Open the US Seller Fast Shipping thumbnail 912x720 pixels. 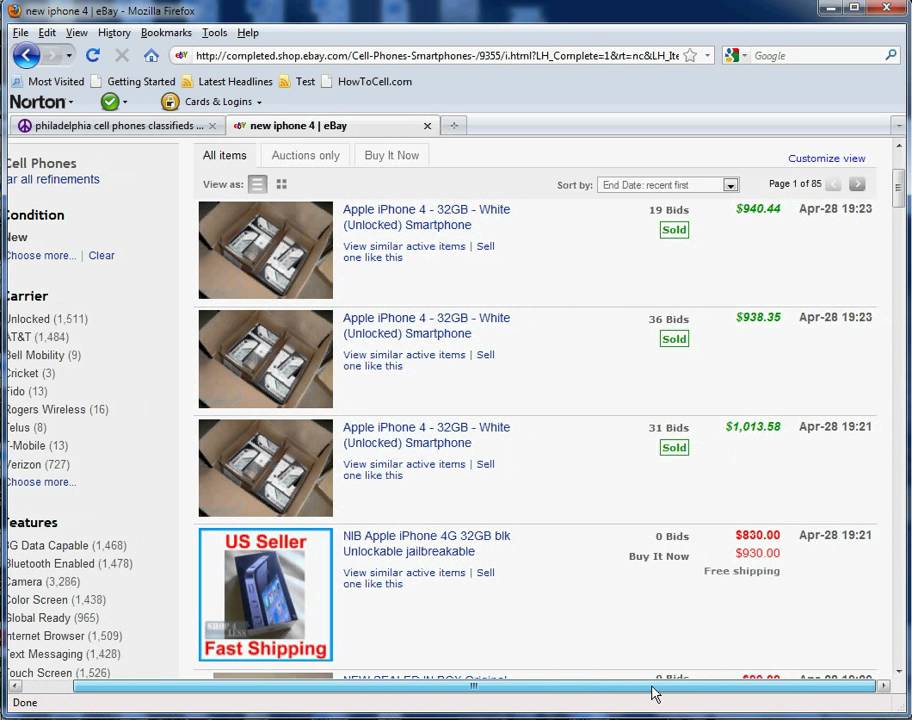click(266, 594)
